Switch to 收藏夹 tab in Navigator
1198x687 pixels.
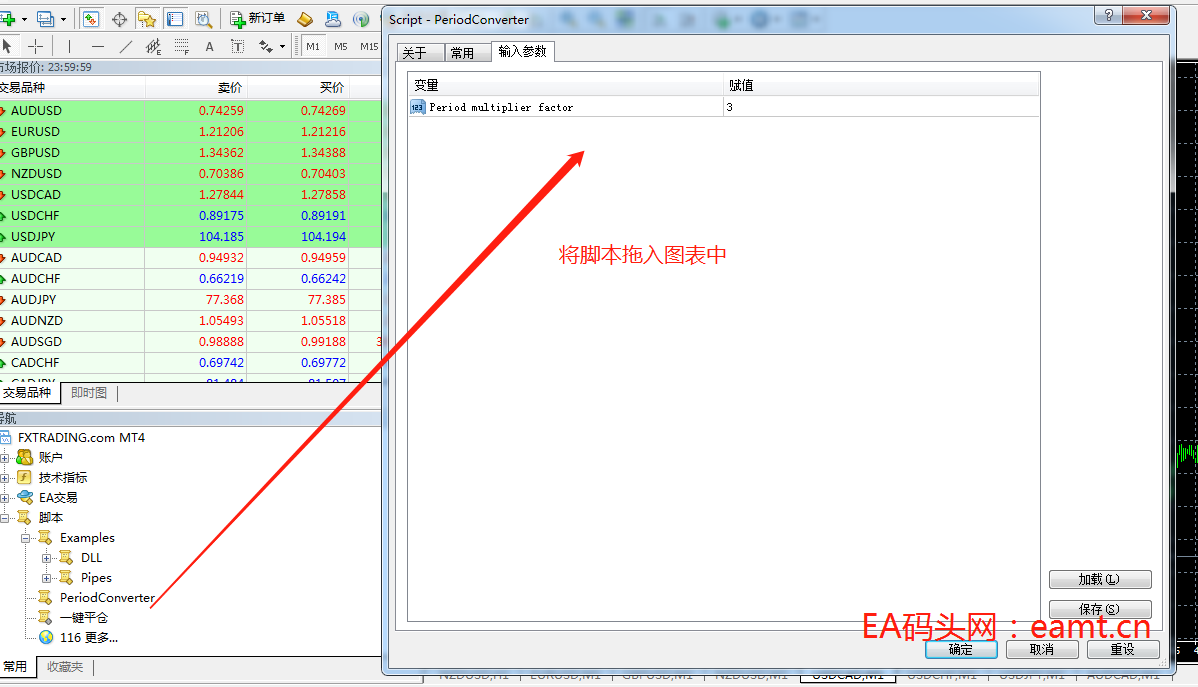65,667
